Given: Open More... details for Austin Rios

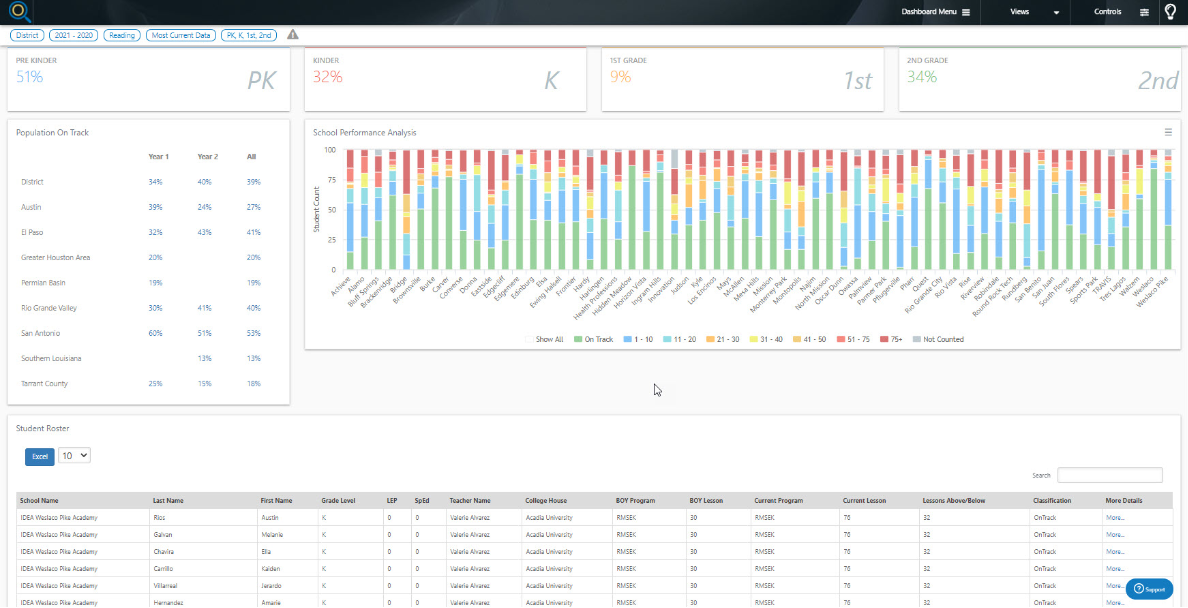Looking at the screenshot, I should (1113, 517).
